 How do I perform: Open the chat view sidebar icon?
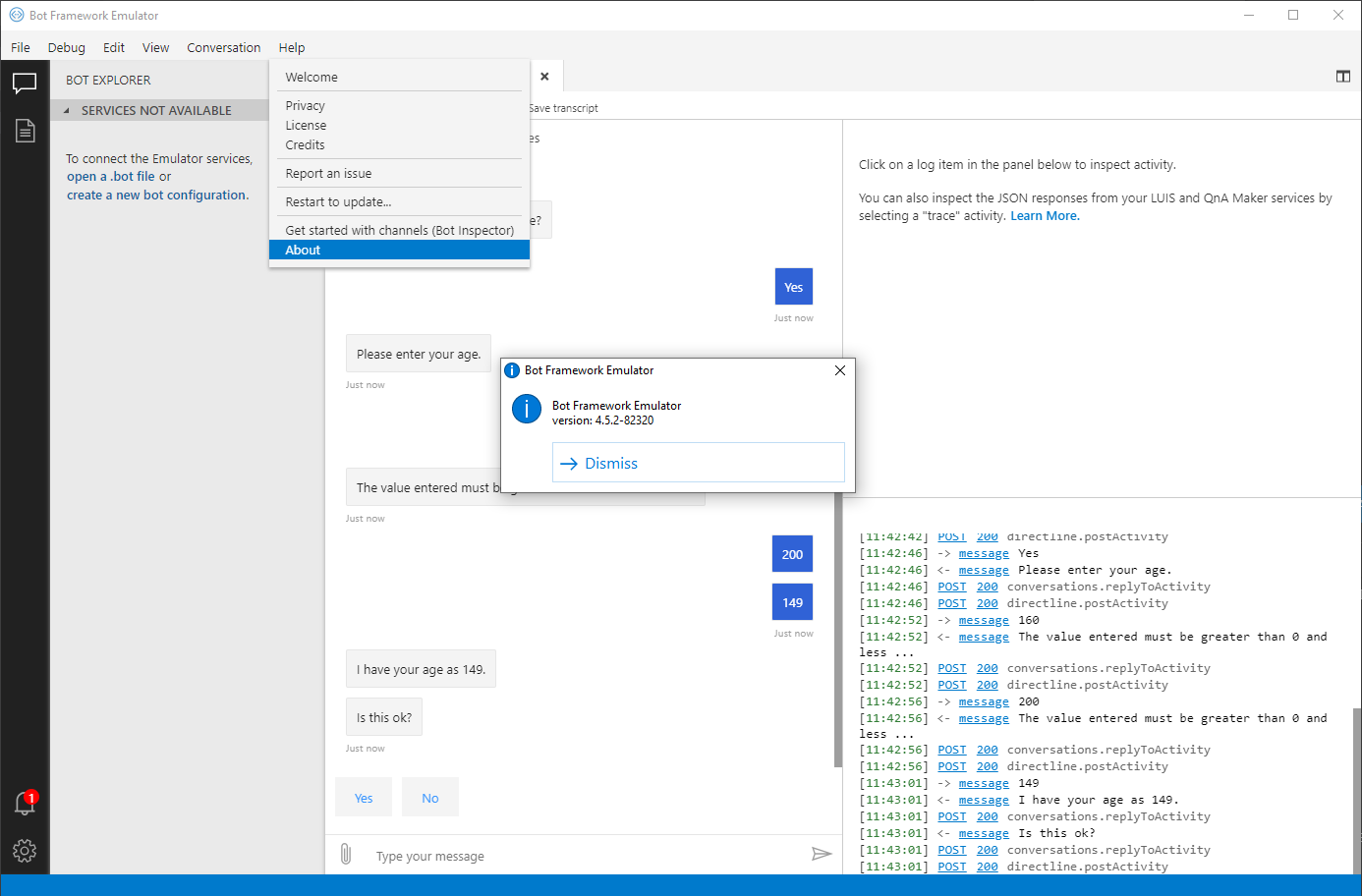(x=25, y=84)
